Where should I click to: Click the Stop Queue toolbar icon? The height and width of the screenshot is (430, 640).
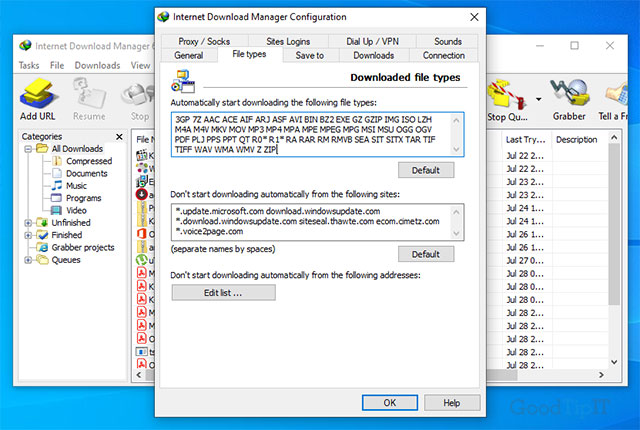point(507,99)
